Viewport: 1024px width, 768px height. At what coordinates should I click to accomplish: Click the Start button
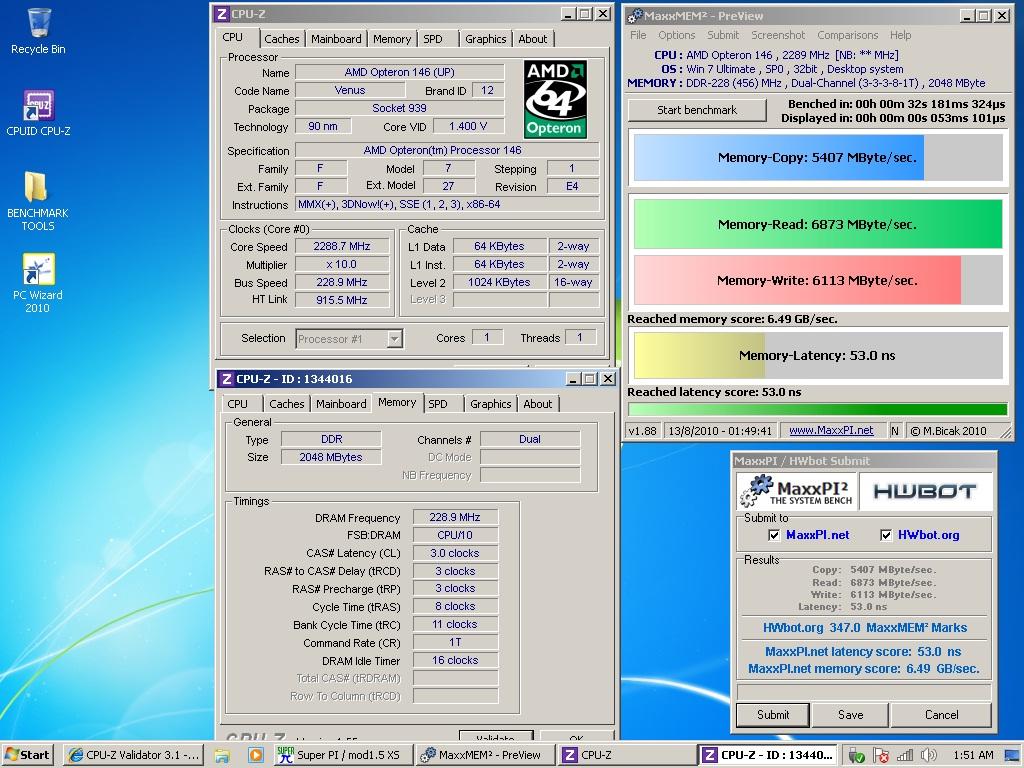[x=27, y=755]
